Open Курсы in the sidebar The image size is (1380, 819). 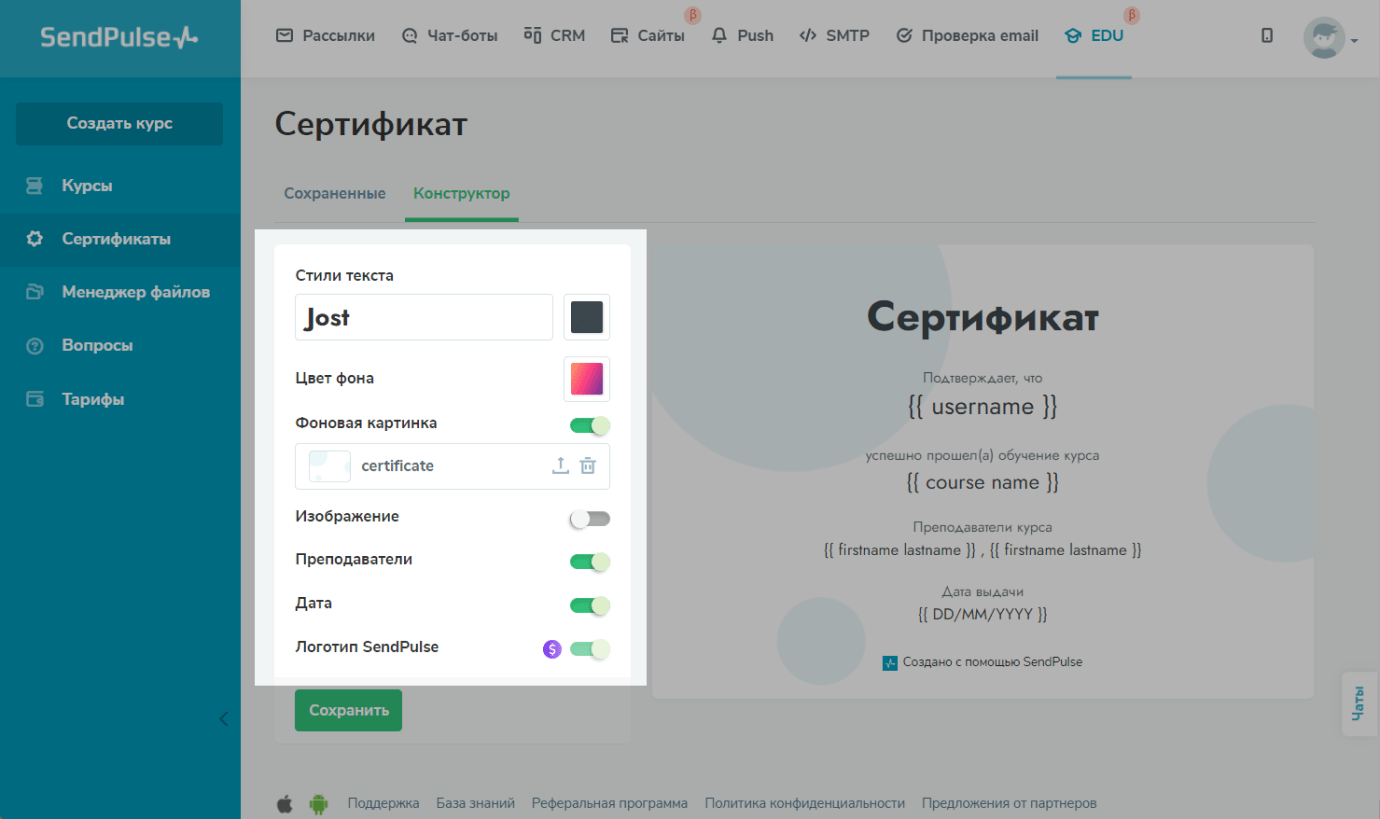(x=120, y=186)
